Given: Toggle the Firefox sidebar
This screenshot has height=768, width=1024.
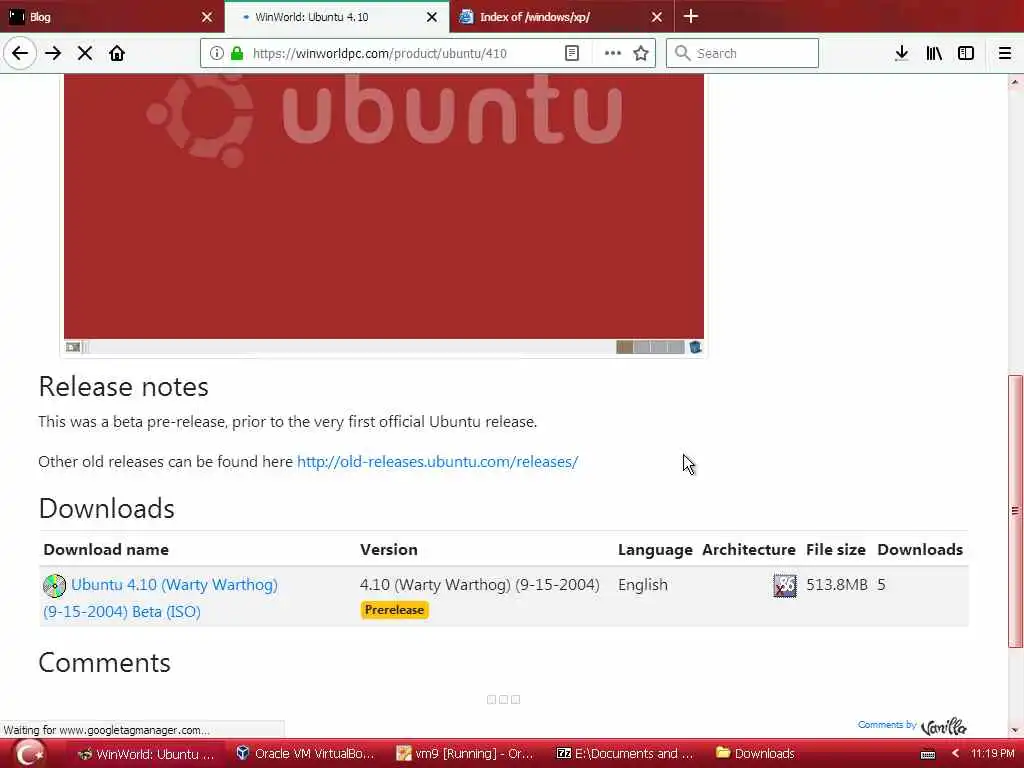Looking at the screenshot, I should (966, 53).
